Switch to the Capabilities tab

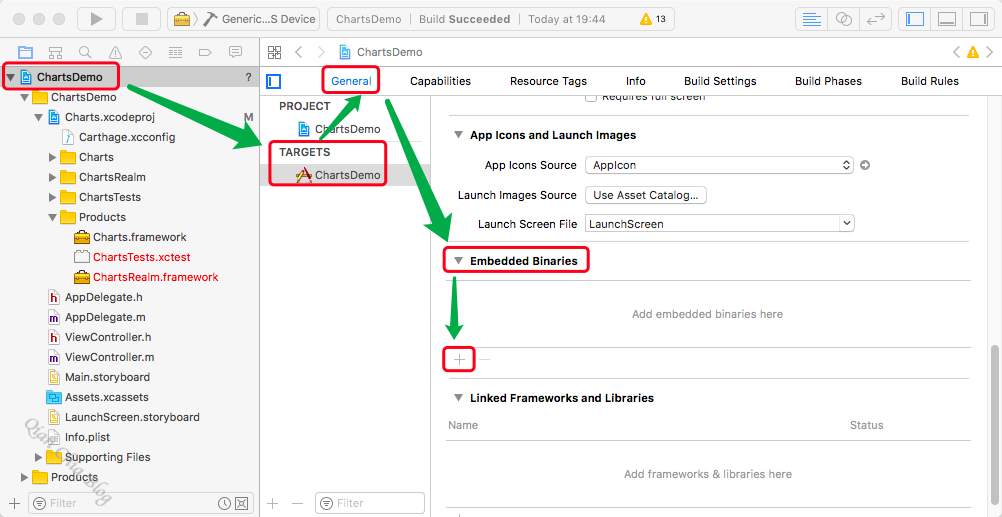[440, 81]
